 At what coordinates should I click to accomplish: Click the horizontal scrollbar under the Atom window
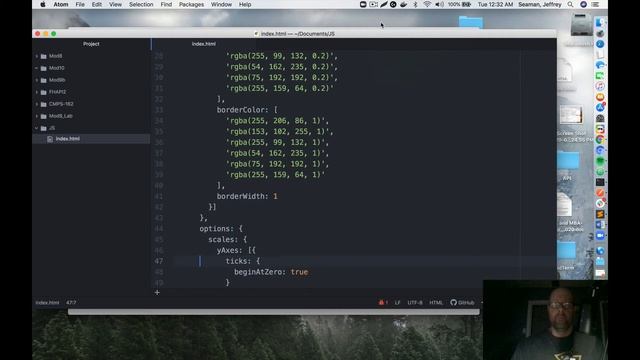coord(273,312)
